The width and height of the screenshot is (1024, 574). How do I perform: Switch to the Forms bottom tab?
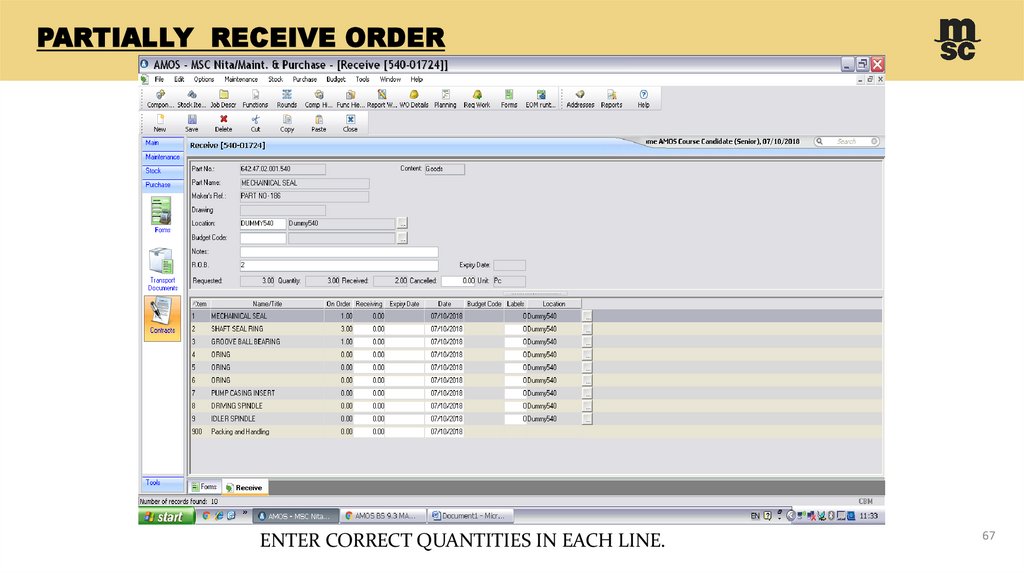pos(204,486)
